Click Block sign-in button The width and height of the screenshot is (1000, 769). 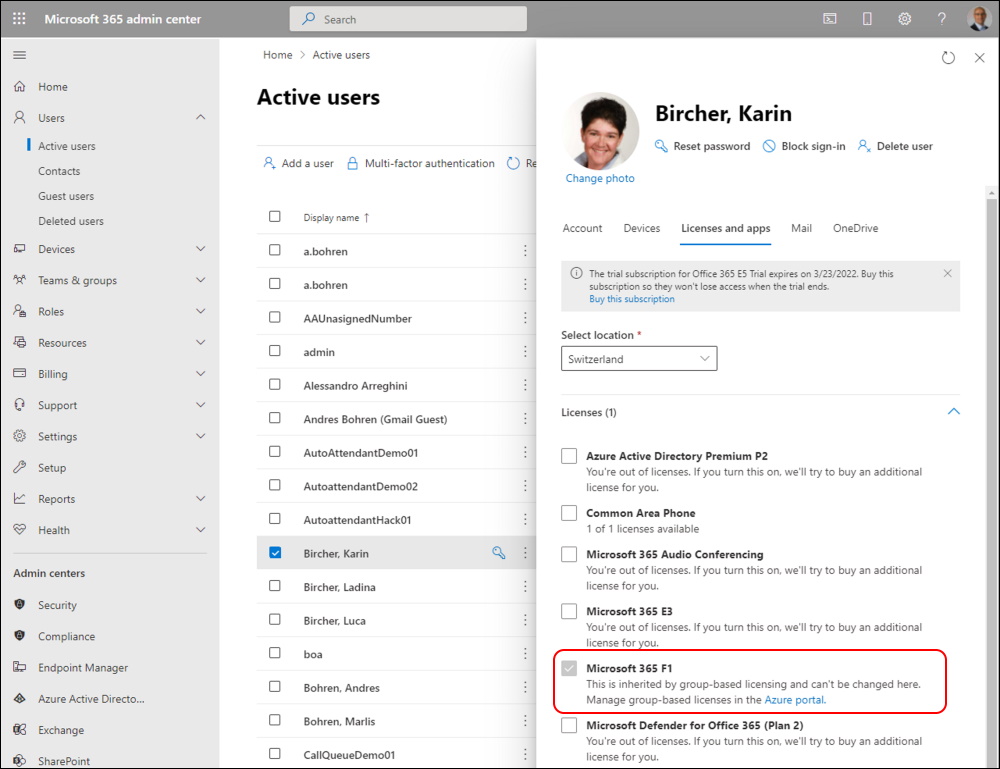tap(804, 146)
